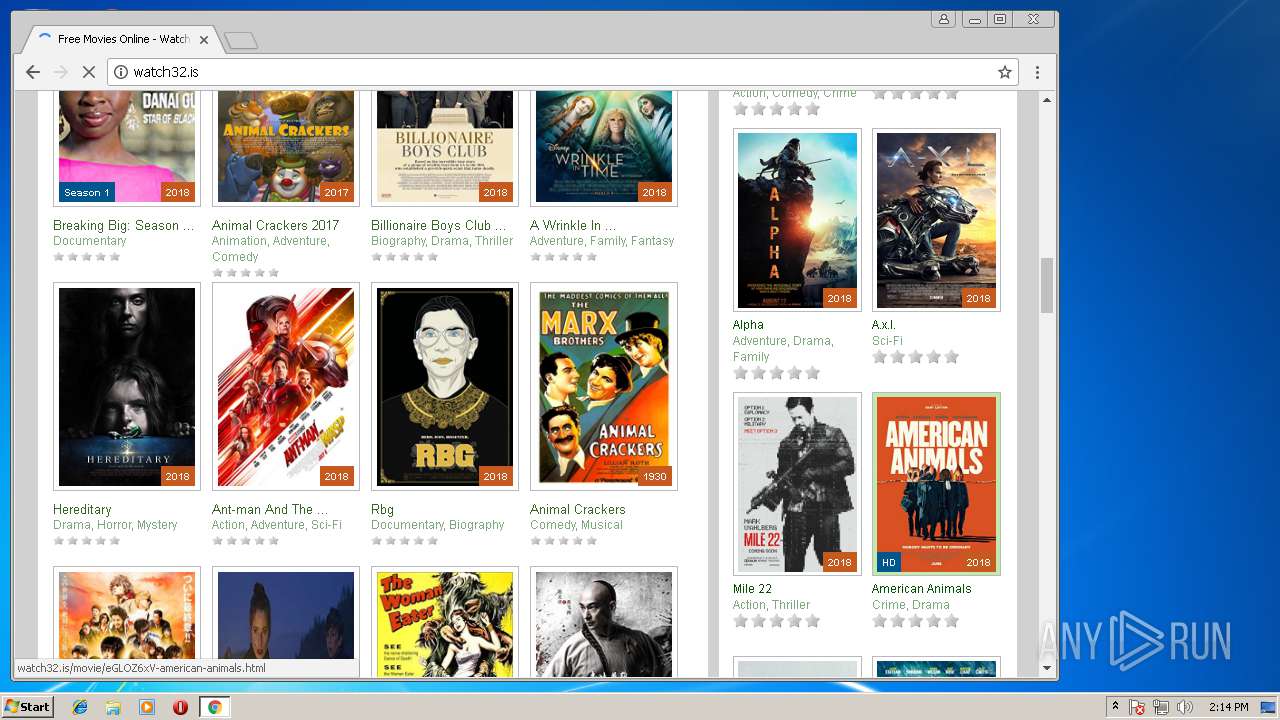This screenshot has width=1280, height=720.
Task: Click the Rbg title link
Action: pos(382,510)
